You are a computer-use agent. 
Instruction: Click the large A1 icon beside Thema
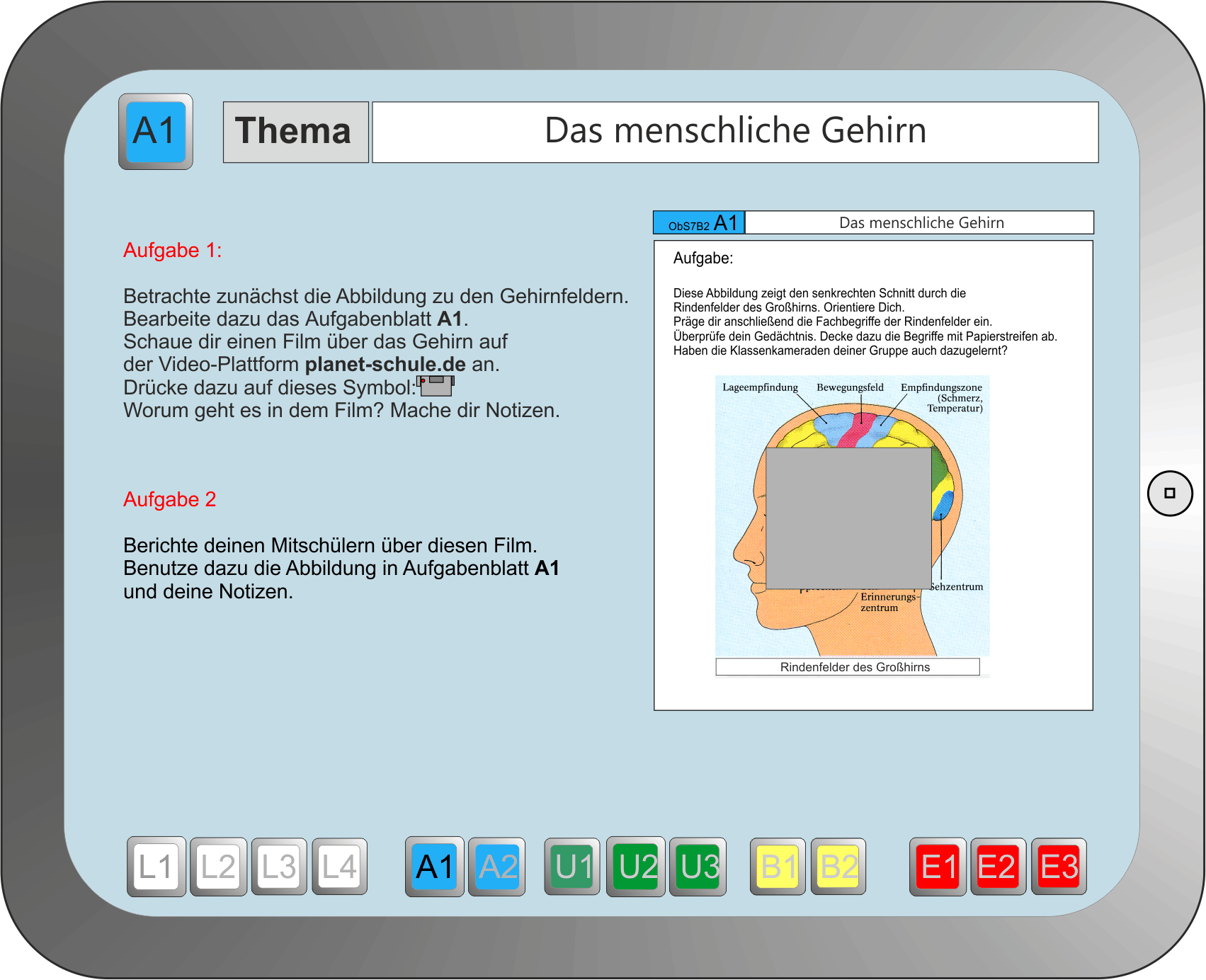tap(156, 132)
